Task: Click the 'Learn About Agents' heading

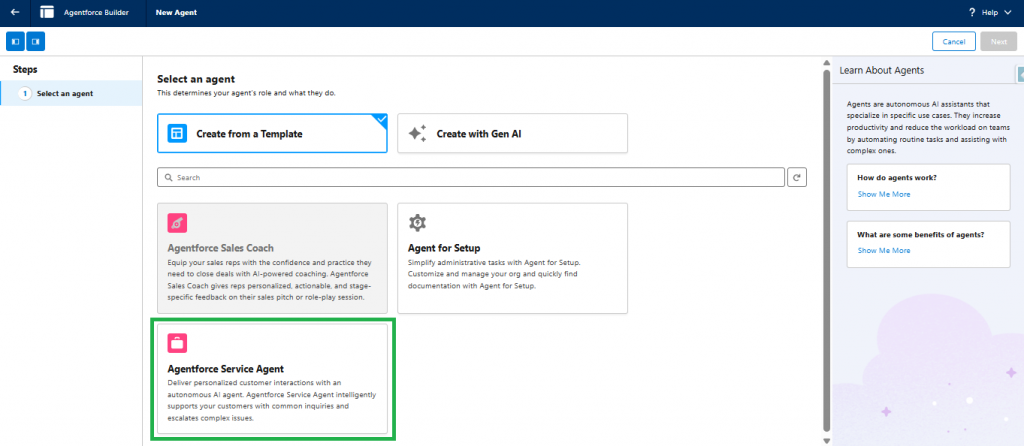Action: [882, 71]
